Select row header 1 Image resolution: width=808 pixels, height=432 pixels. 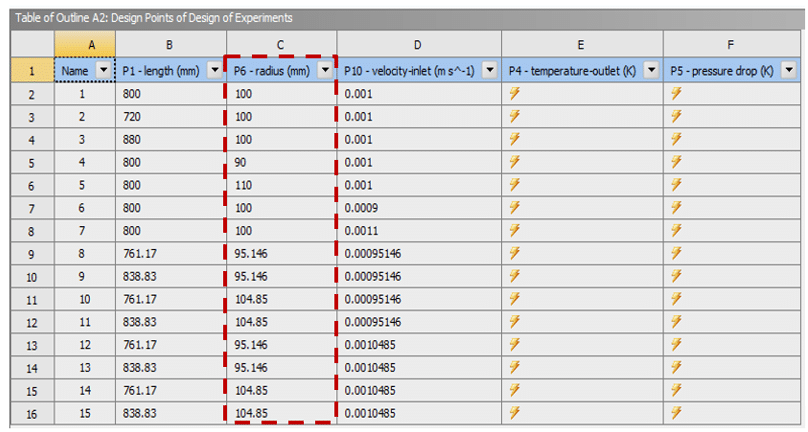(x=32, y=70)
